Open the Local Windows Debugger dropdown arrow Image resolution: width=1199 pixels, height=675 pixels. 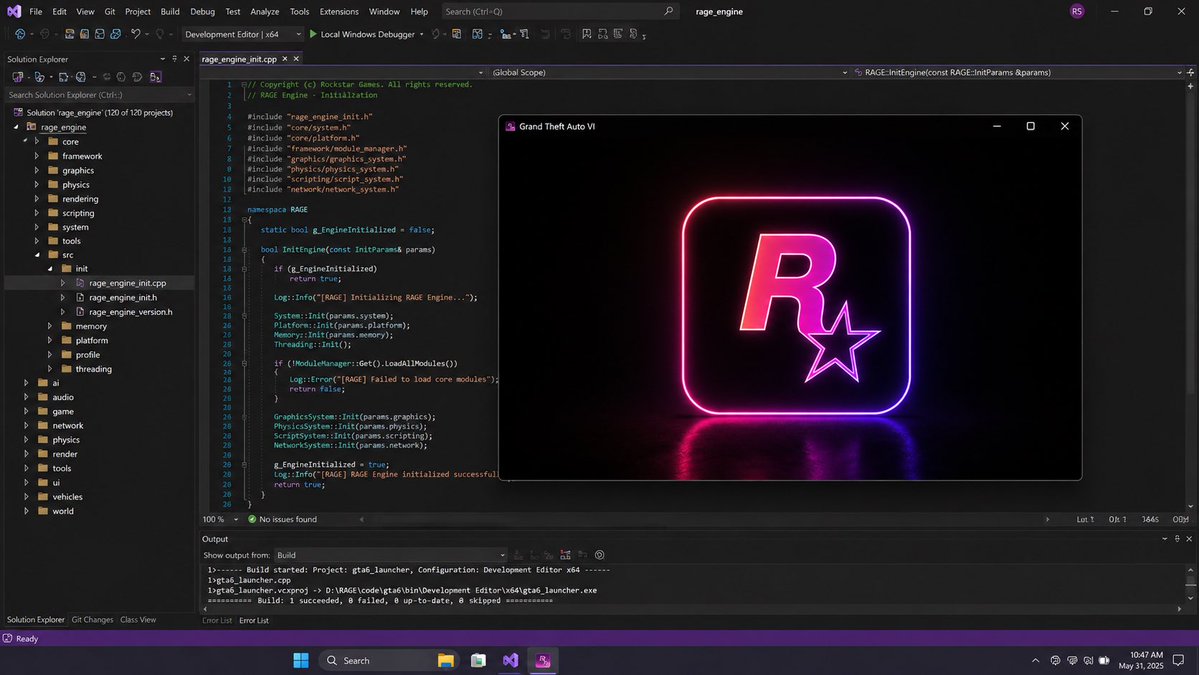421,34
